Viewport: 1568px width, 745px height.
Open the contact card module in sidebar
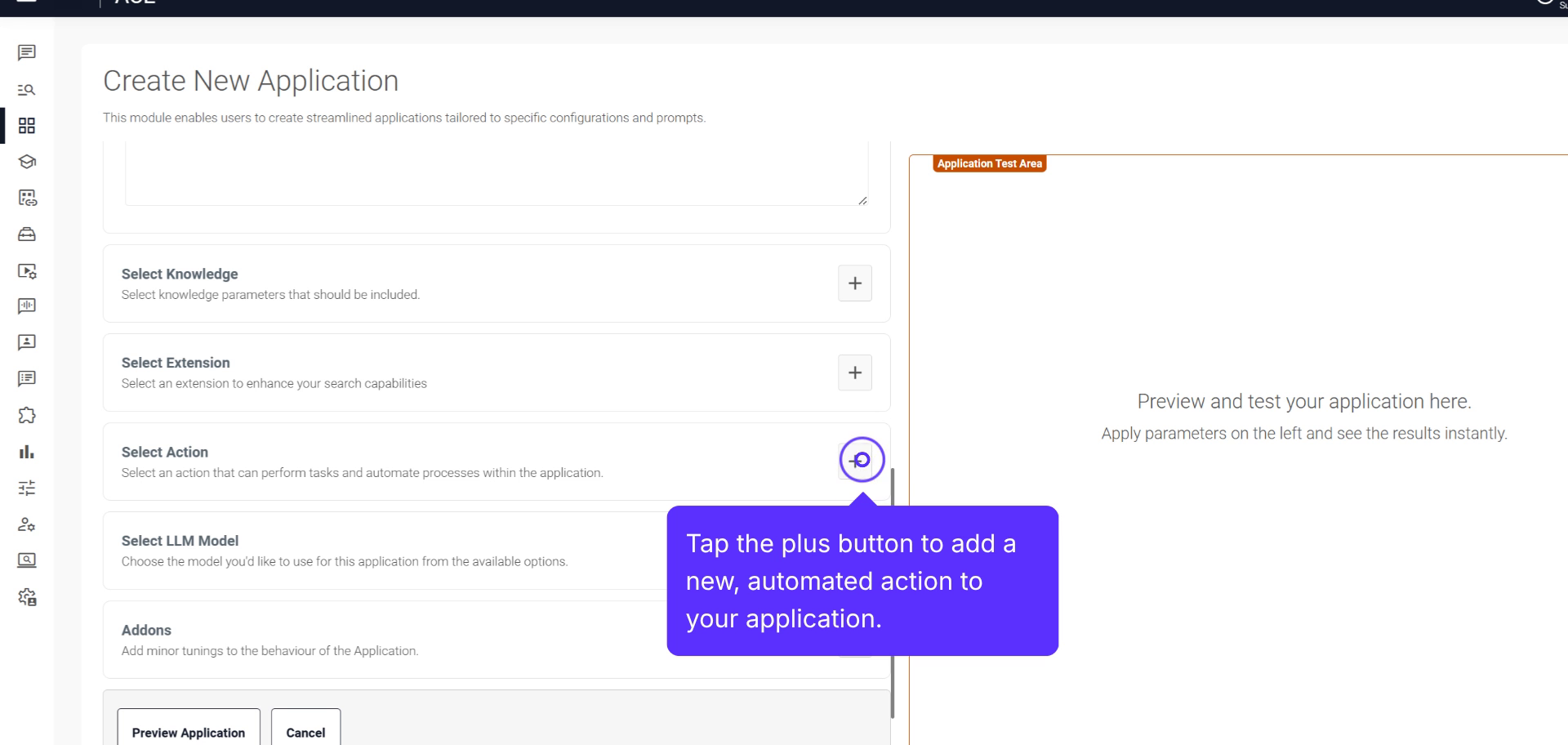tap(27, 342)
